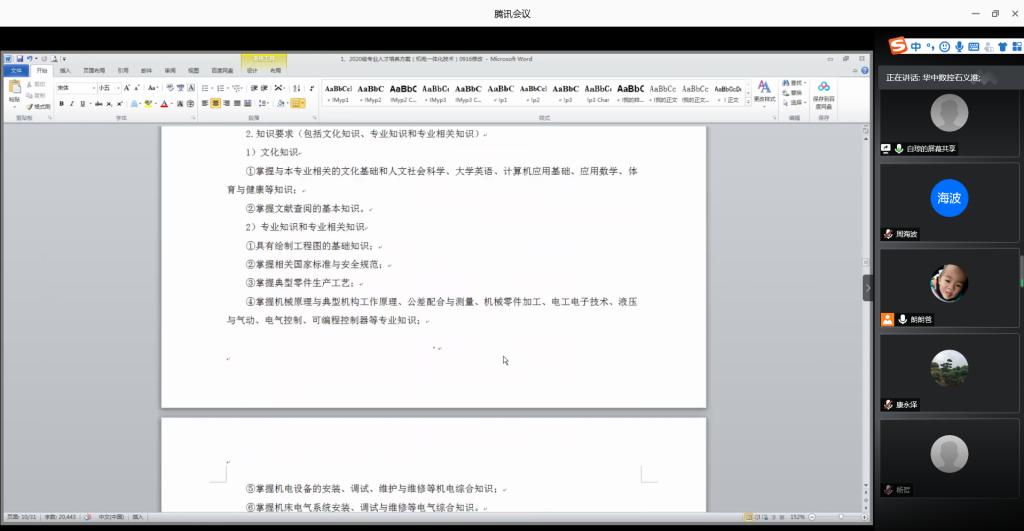Click the Sogou 中 Chinese mode toggle
Viewport: 1024px width, 531px height.
[x=916, y=46]
